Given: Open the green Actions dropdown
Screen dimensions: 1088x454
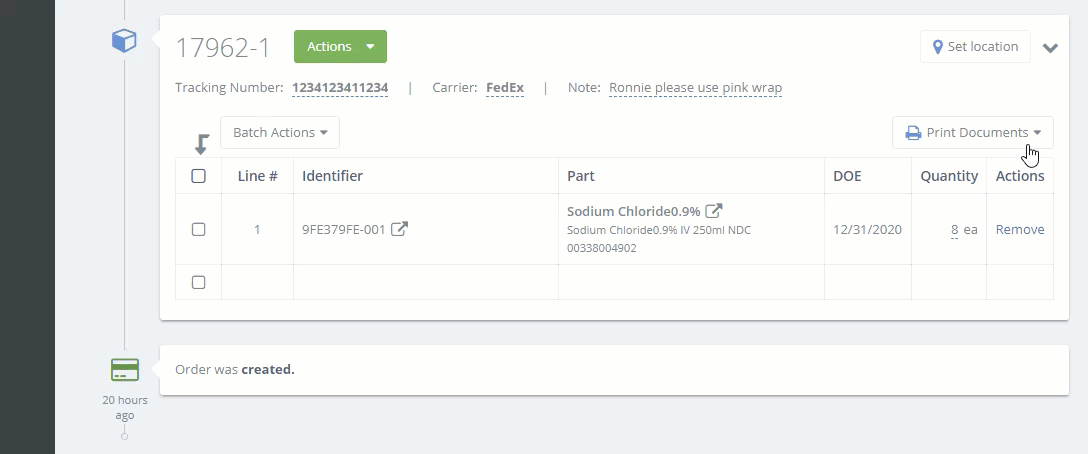Looking at the screenshot, I should tap(340, 47).
